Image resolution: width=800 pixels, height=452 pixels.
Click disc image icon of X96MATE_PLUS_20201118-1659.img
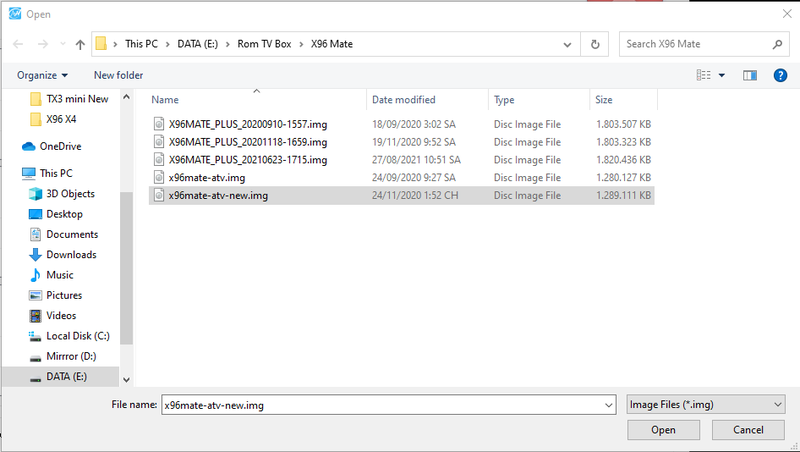pyautogui.click(x=159, y=142)
